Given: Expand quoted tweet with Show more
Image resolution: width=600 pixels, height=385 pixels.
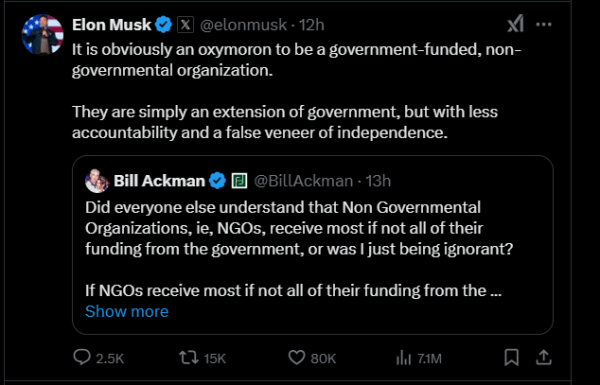Looking at the screenshot, I should (127, 312).
